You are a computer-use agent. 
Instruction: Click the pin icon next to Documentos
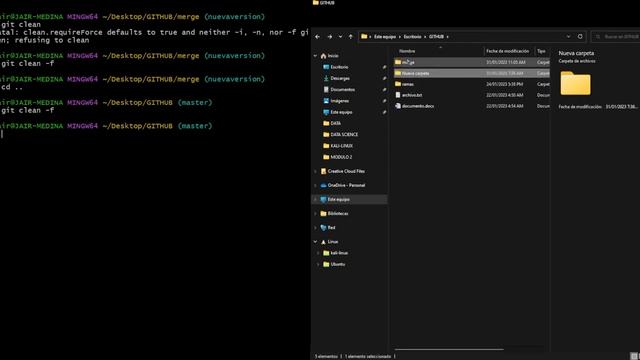tap(384, 89)
